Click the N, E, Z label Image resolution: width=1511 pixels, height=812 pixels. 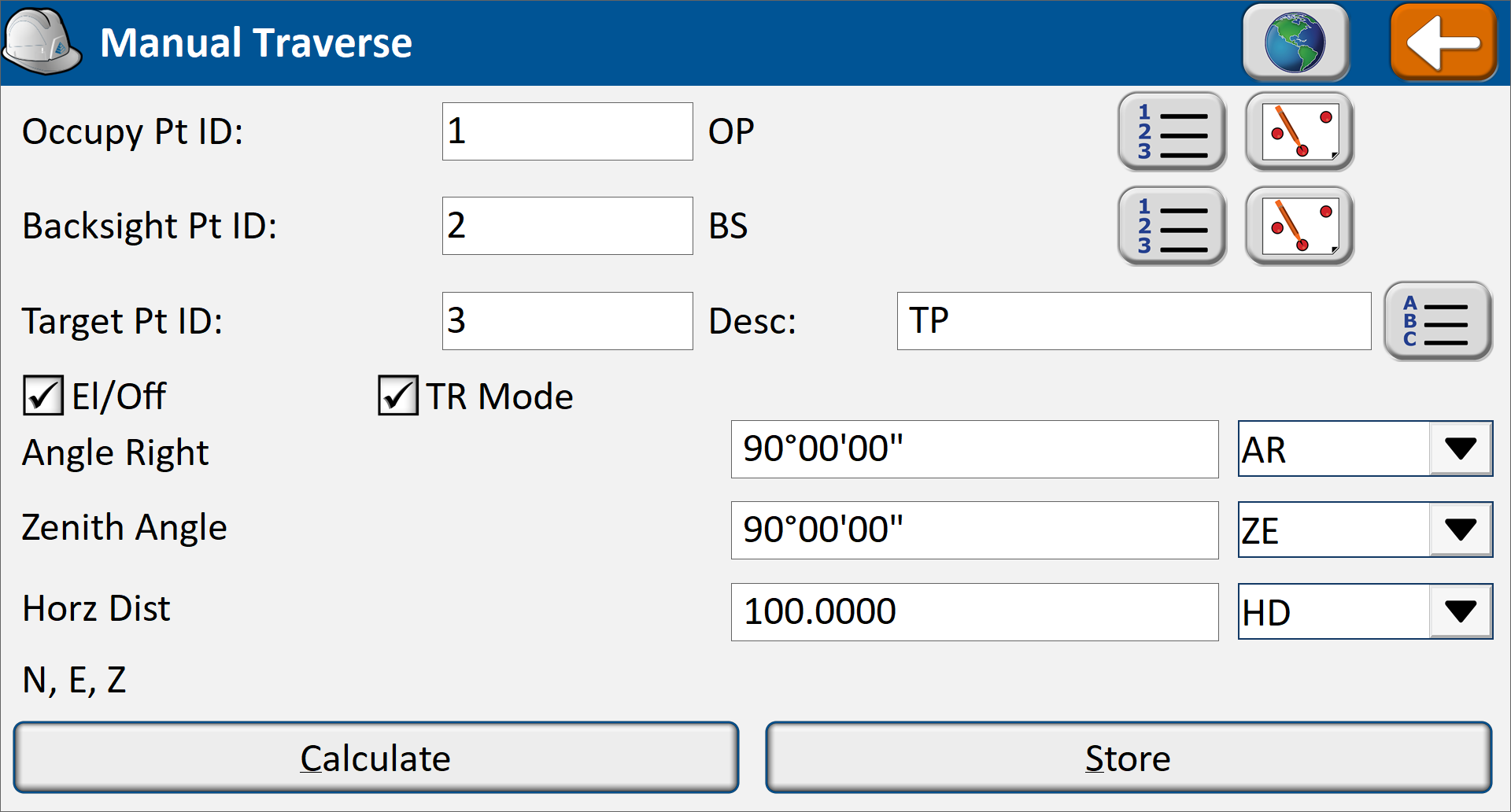[x=74, y=681]
